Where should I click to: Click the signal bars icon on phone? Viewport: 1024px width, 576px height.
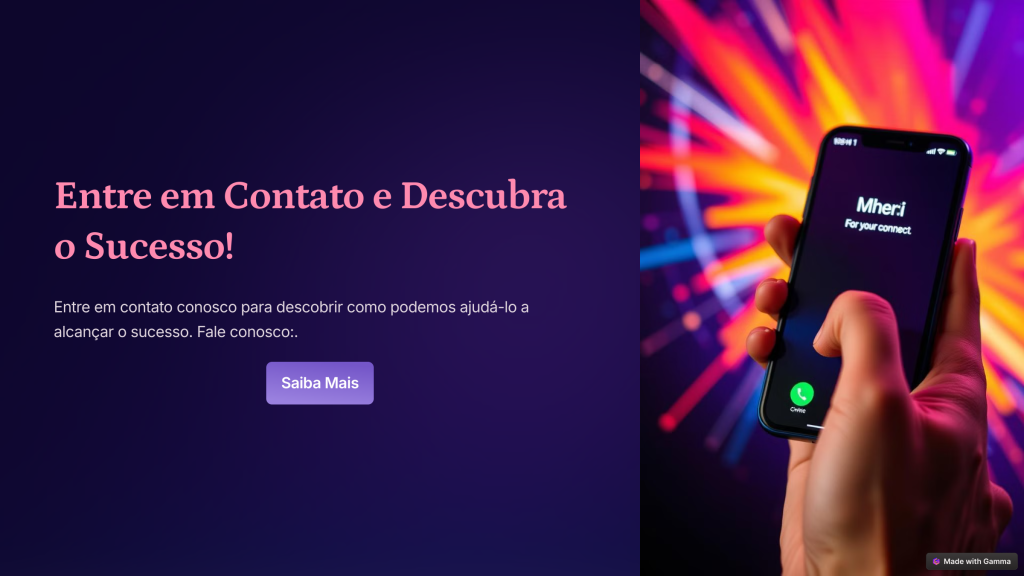coord(931,151)
